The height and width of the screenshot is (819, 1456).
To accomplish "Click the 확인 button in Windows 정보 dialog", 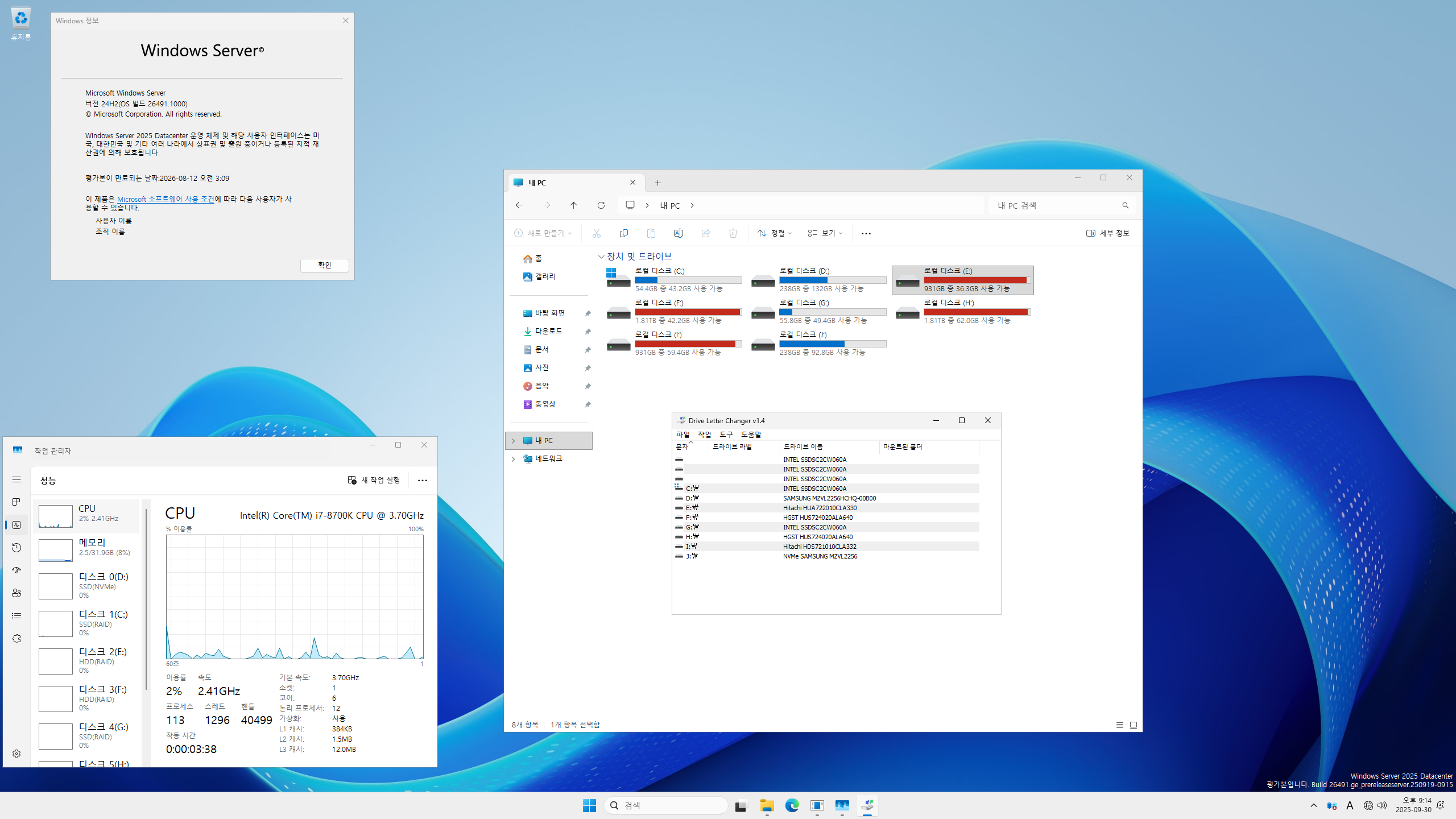I will click(x=324, y=265).
